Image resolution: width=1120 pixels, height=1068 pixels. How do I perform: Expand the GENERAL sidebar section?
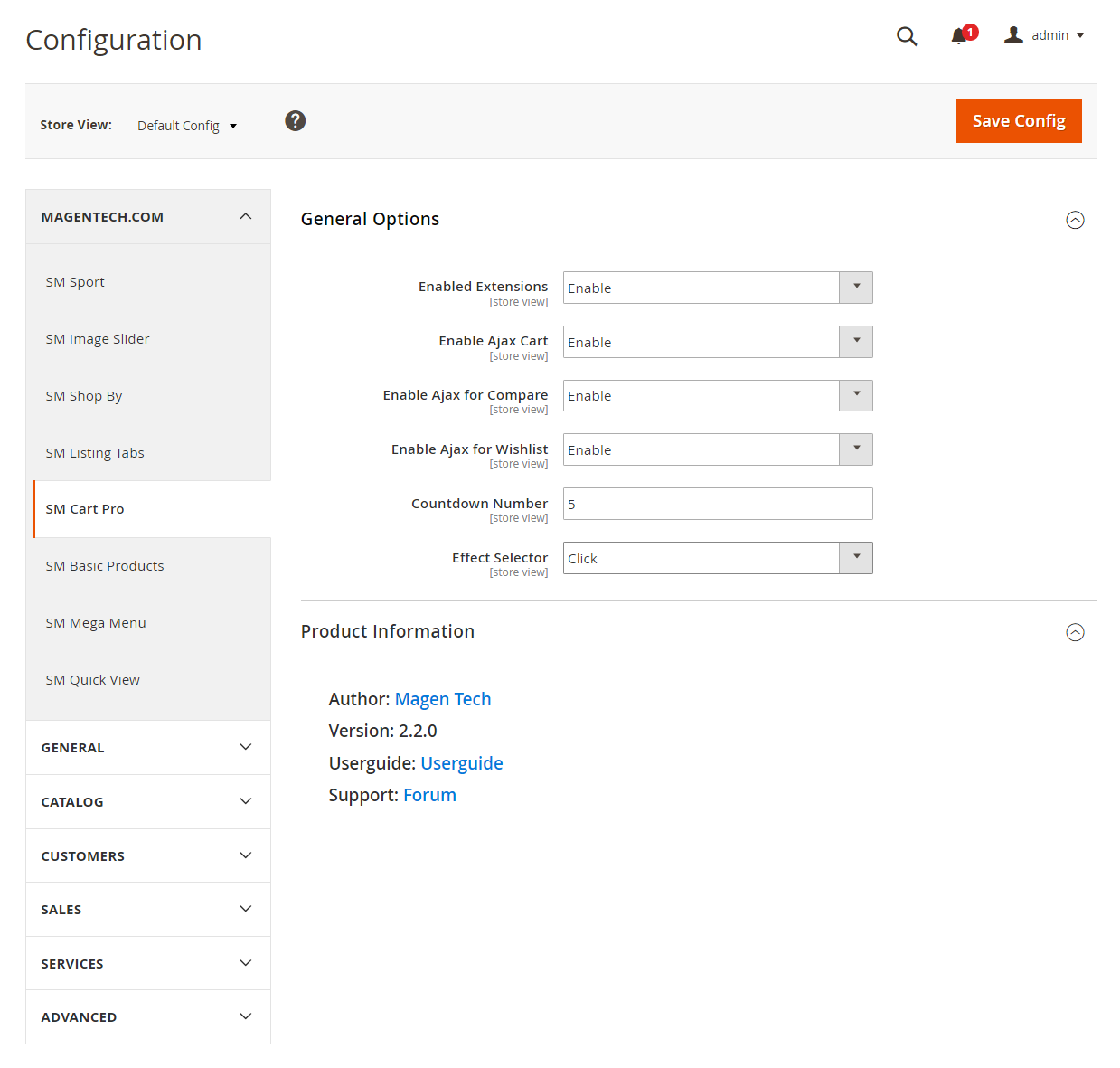[x=148, y=748]
